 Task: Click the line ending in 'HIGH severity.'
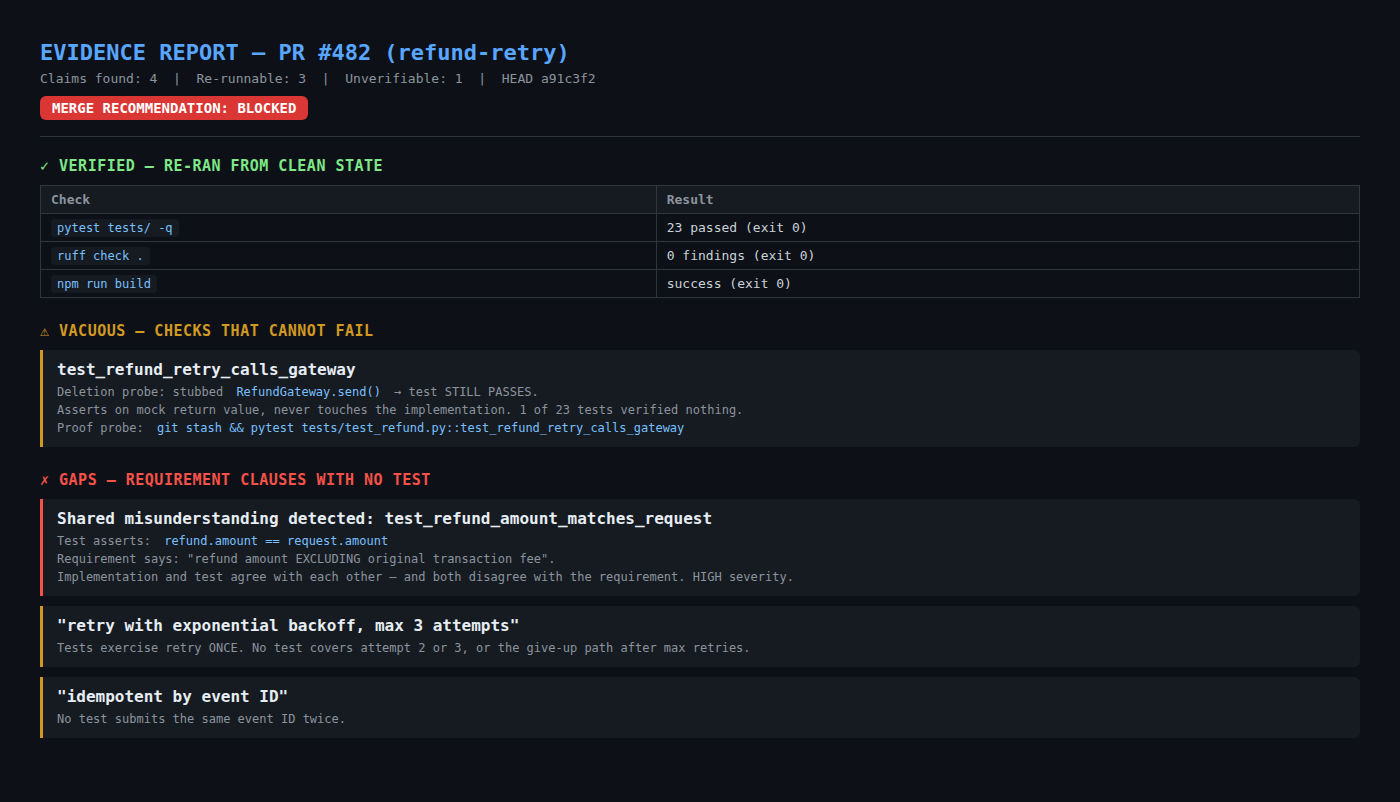(425, 577)
